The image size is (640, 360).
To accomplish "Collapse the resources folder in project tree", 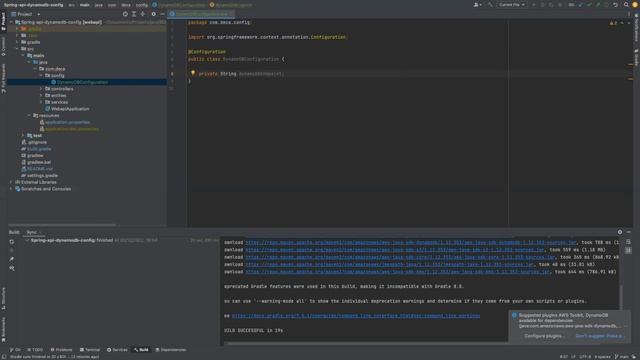I will [x=29, y=116].
